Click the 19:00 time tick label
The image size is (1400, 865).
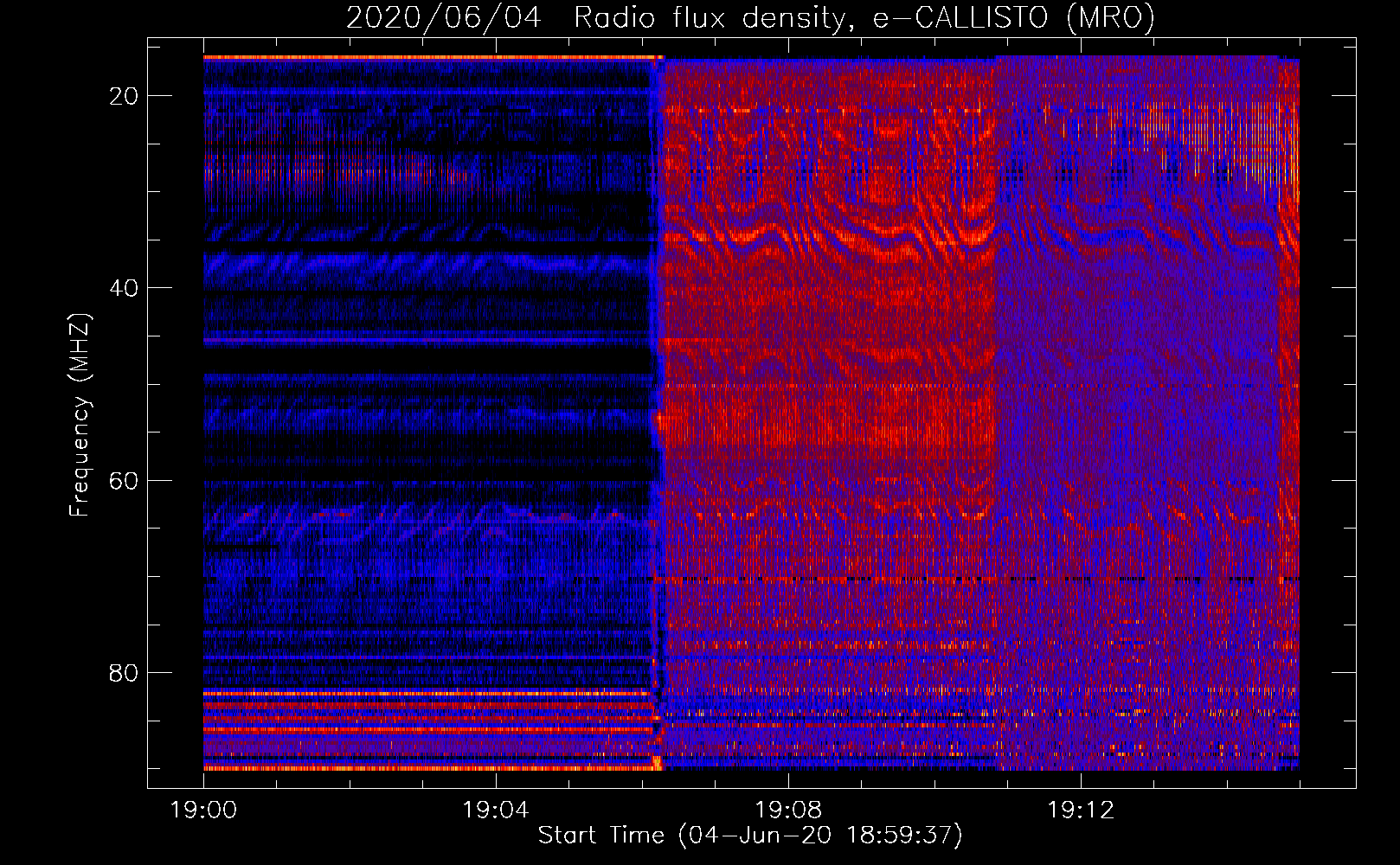click(x=203, y=811)
